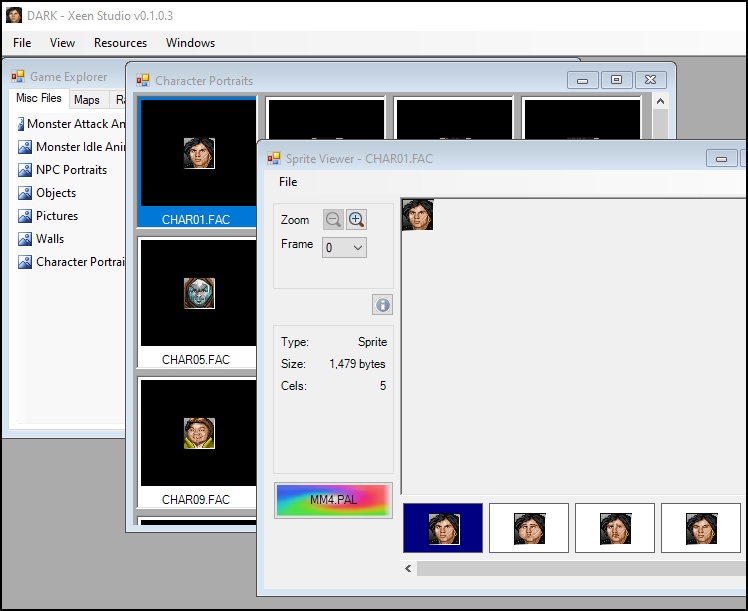
Task: Select the Pictures entry in the list
Action: click(x=57, y=216)
